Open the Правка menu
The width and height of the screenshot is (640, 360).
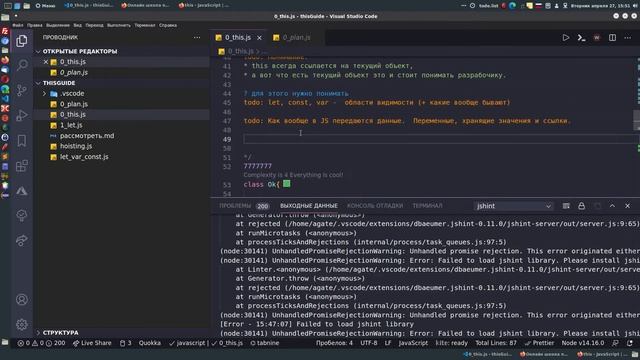coord(35,25)
